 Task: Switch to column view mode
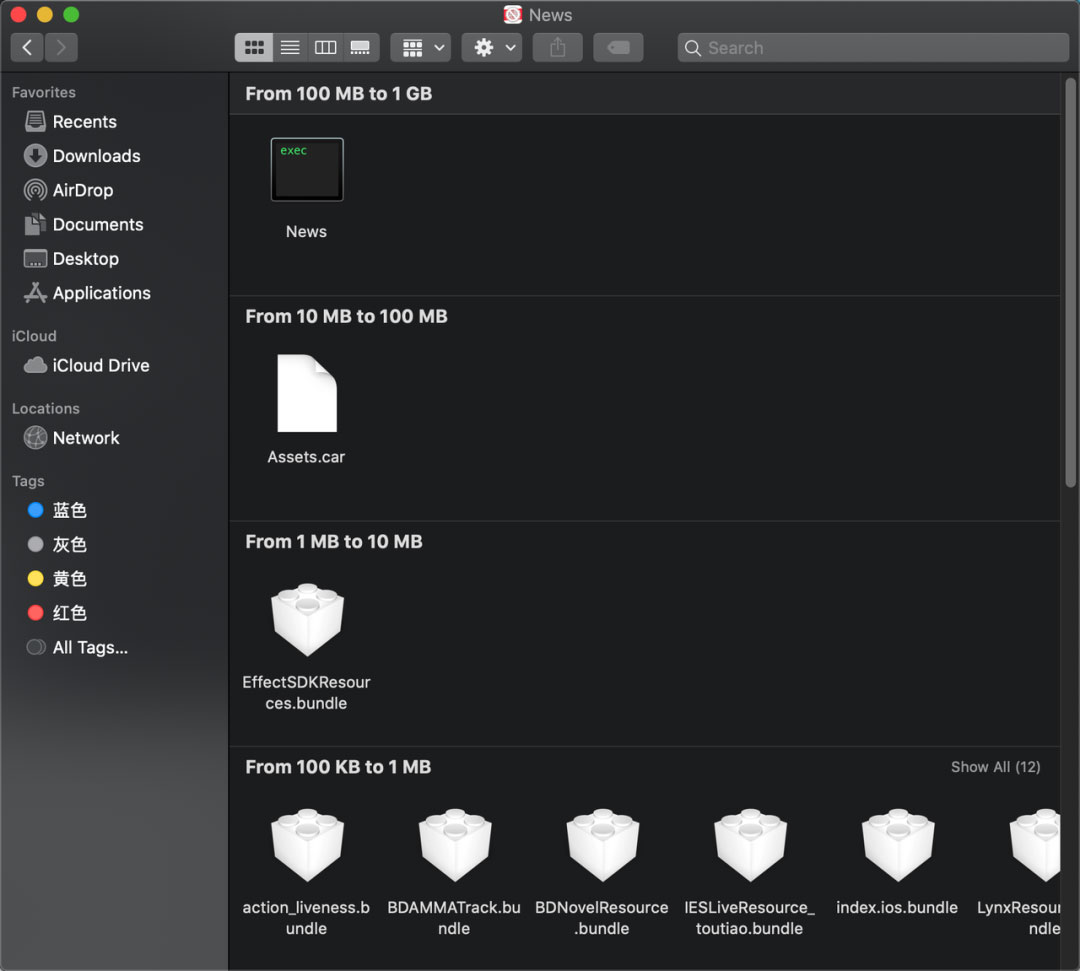pos(325,47)
